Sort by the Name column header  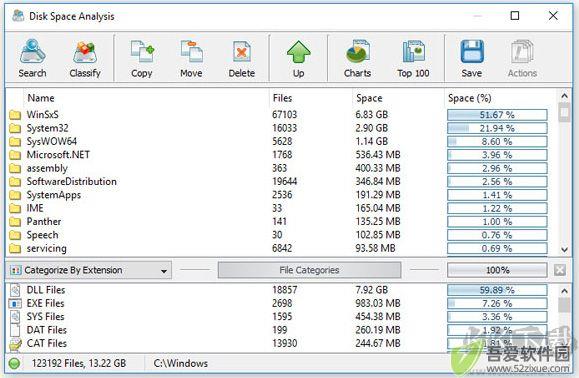(x=41, y=98)
